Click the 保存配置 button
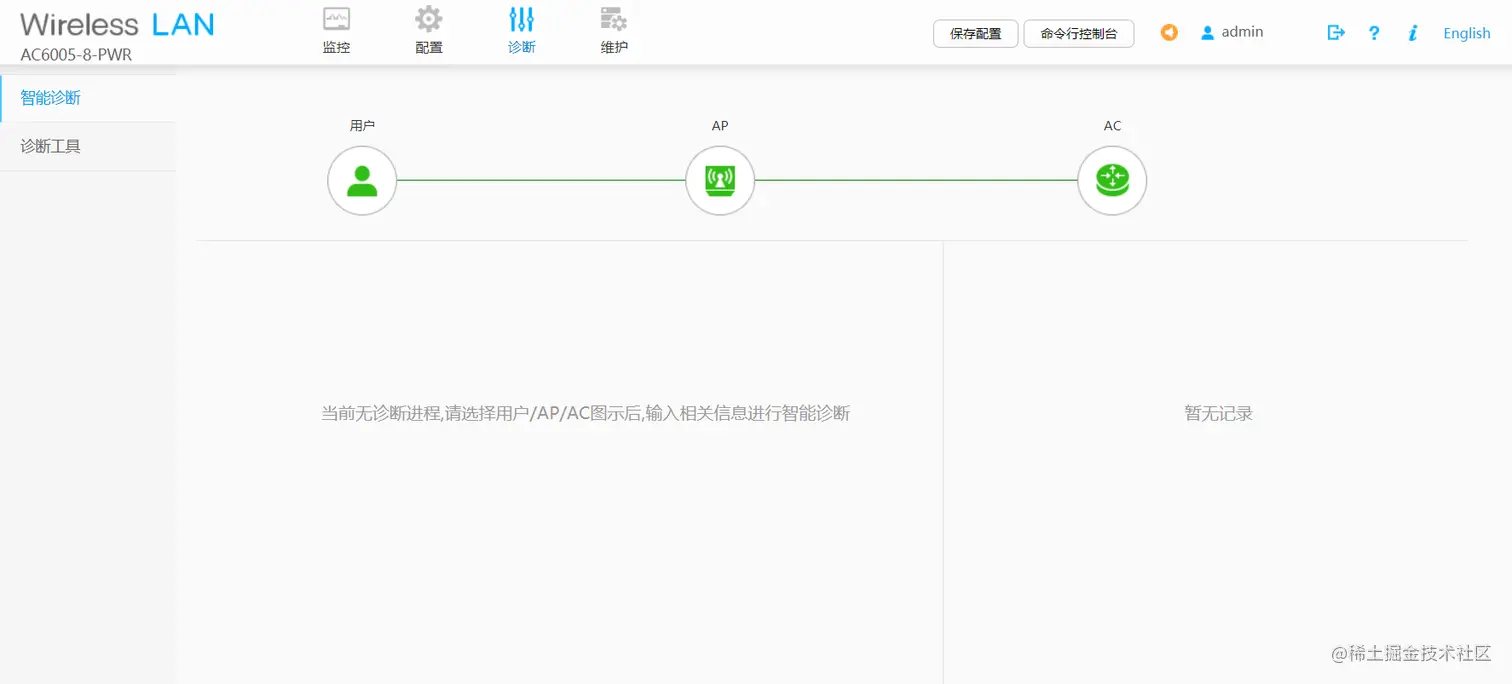Viewport: 1512px width, 684px height. (x=975, y=33)
